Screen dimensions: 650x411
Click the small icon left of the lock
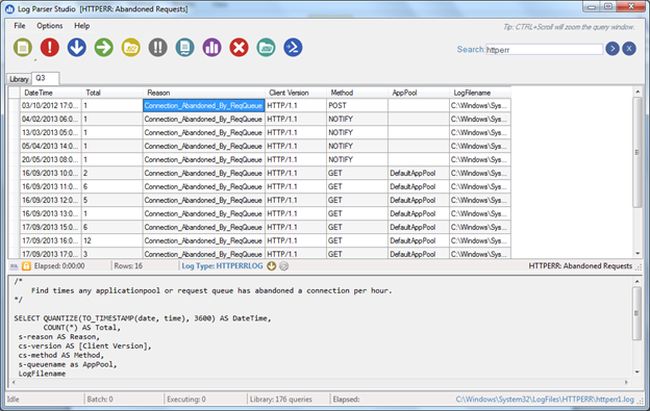point(14,266)
